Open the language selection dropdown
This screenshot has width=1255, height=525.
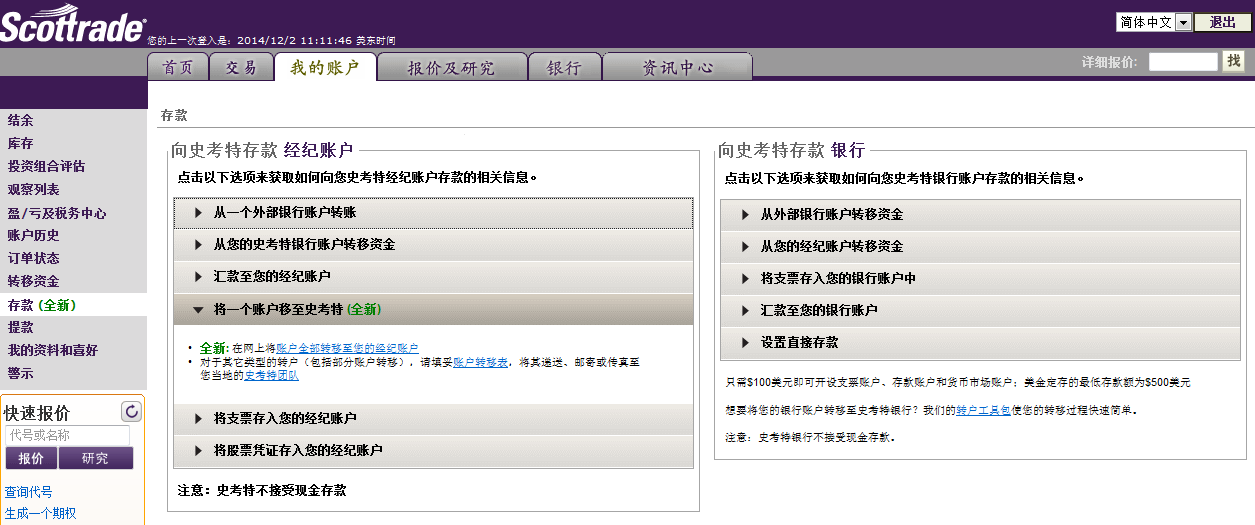click(1154, 22)
